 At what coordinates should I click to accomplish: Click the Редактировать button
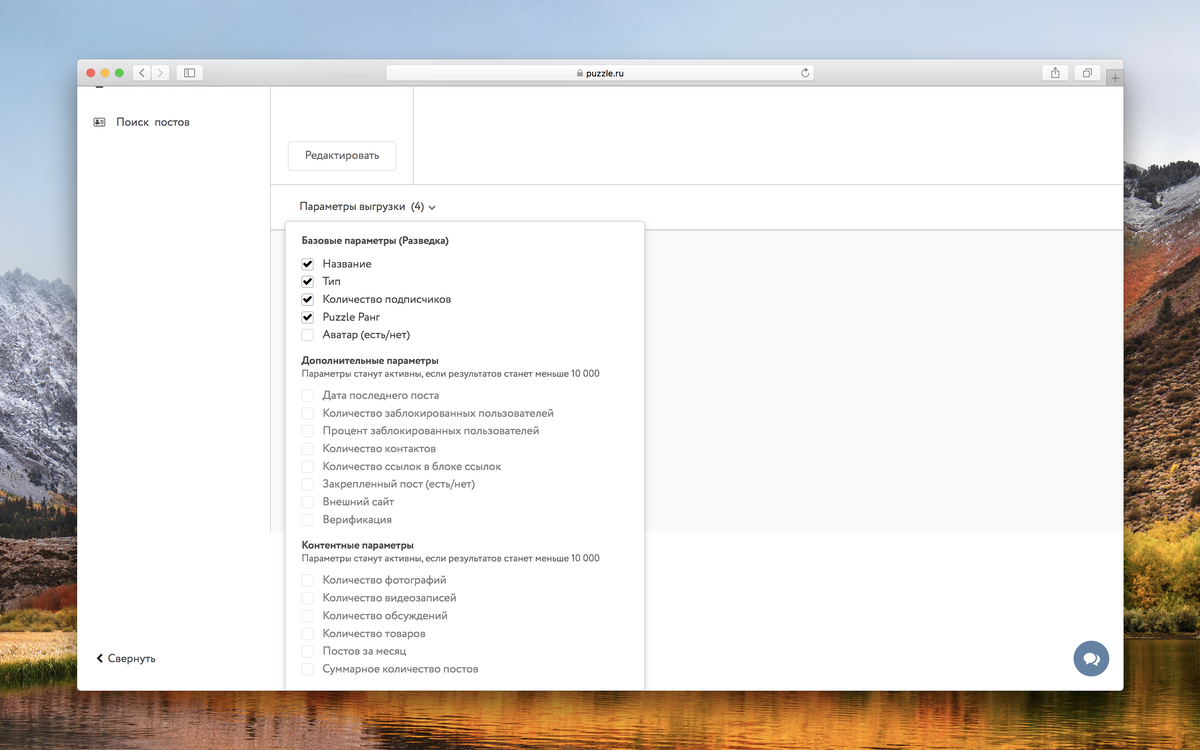click(x=342, y=156)
